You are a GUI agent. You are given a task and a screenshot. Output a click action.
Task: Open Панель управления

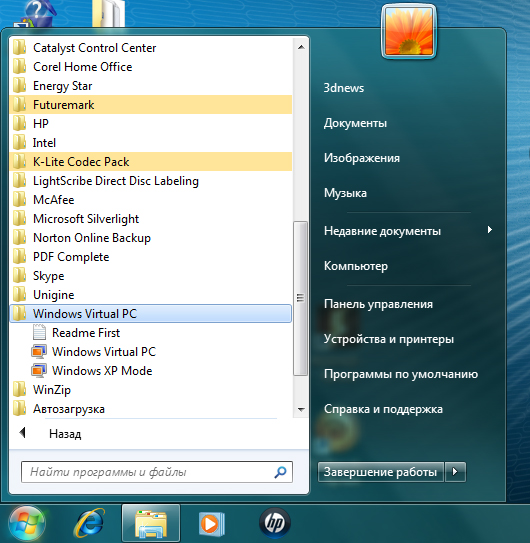pyautogui.click(x=378, y=304)
